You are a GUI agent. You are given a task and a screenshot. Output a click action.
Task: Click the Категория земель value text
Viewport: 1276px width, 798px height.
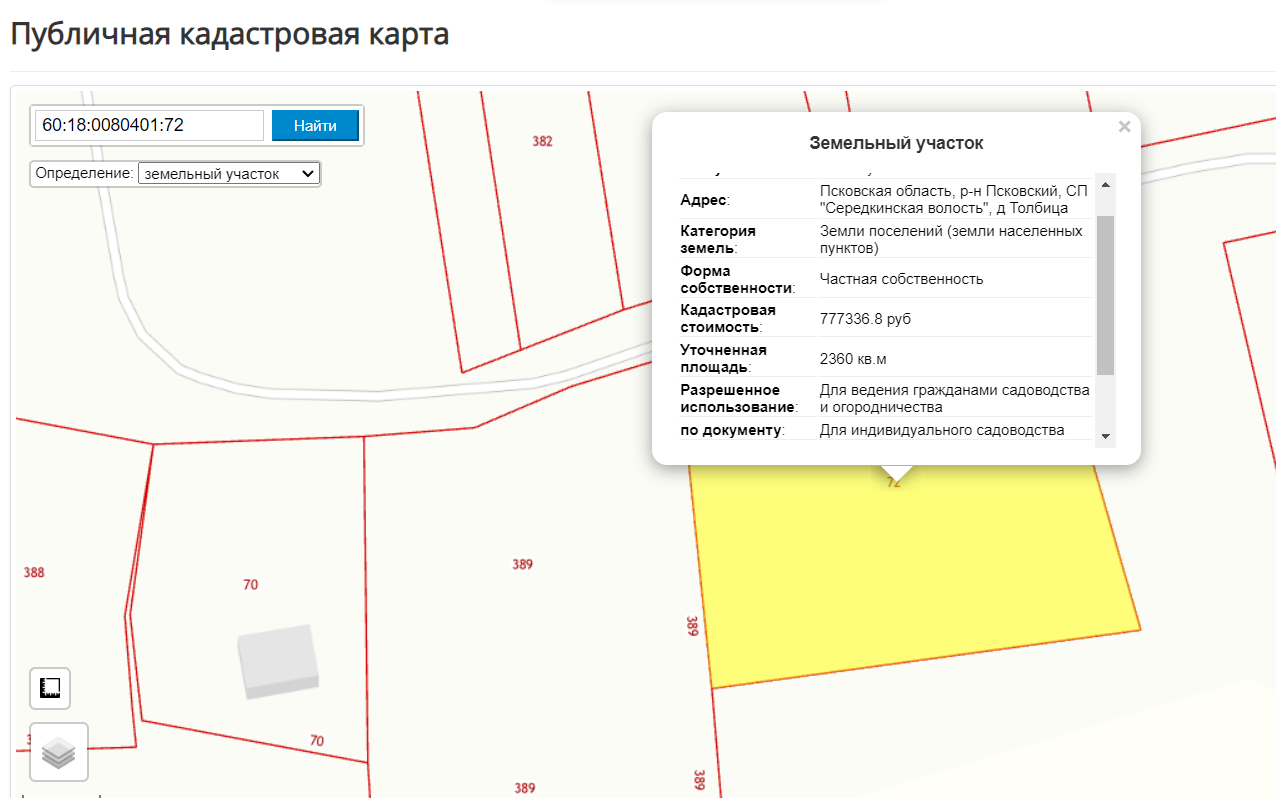coord(951,239)
